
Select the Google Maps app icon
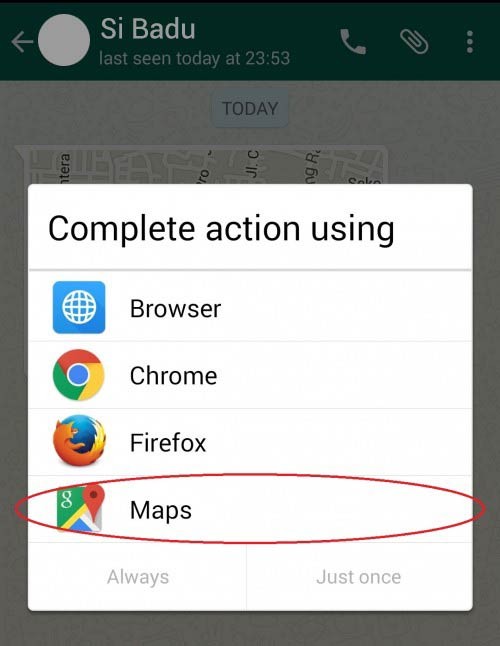(80, 509)
